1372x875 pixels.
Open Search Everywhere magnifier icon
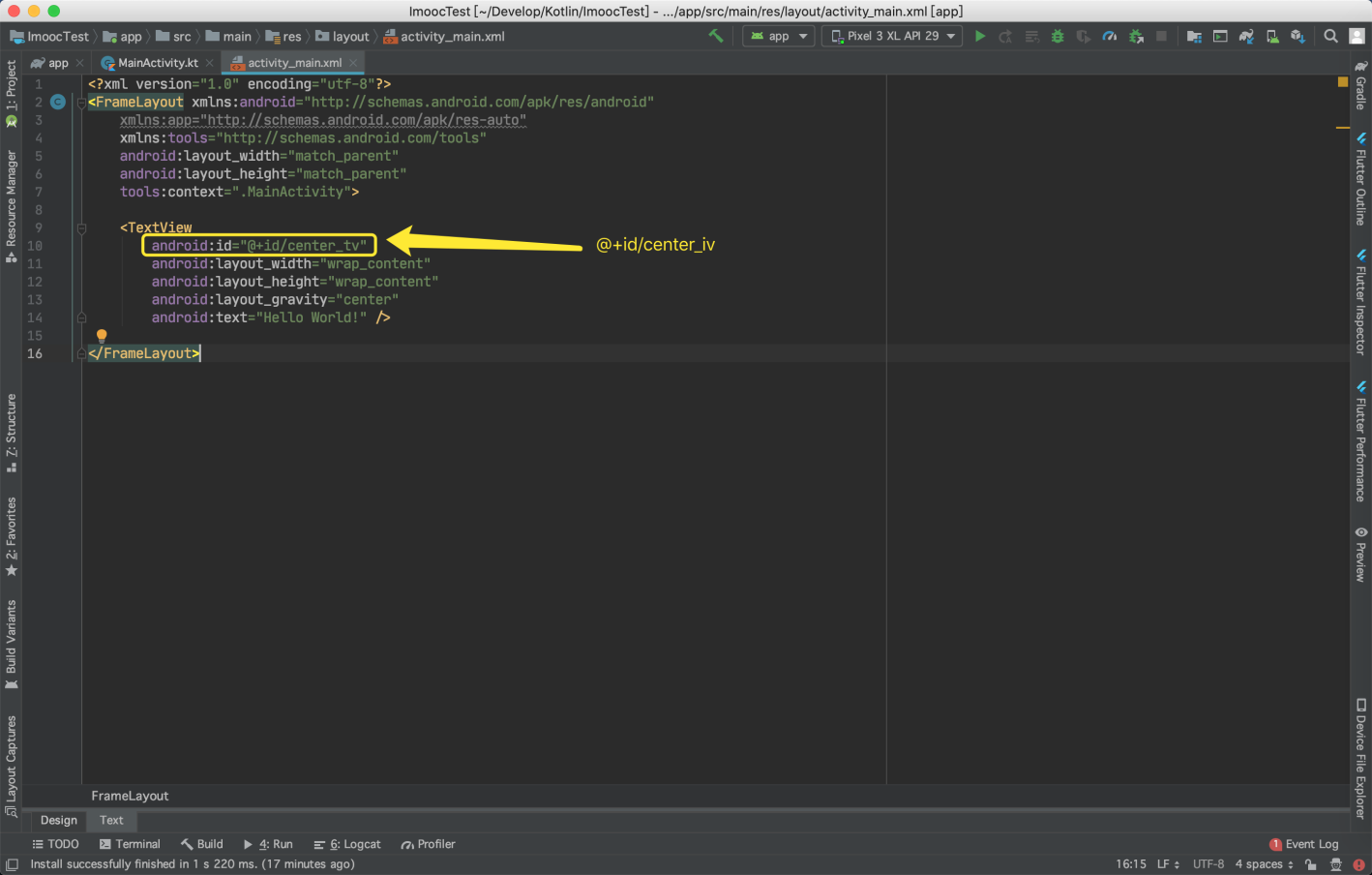pyautogui.click(x=1331, y=36)
